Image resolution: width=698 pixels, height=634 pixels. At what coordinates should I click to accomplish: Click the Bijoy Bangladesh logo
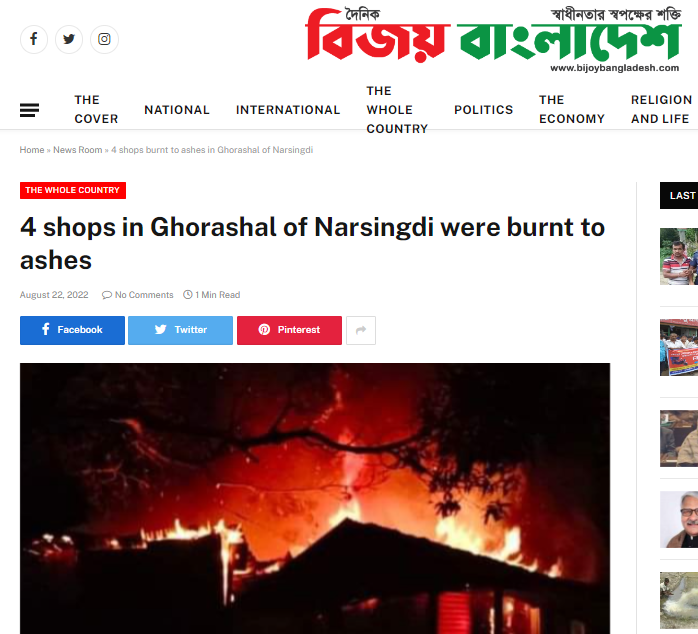click(x=493, y=40)
